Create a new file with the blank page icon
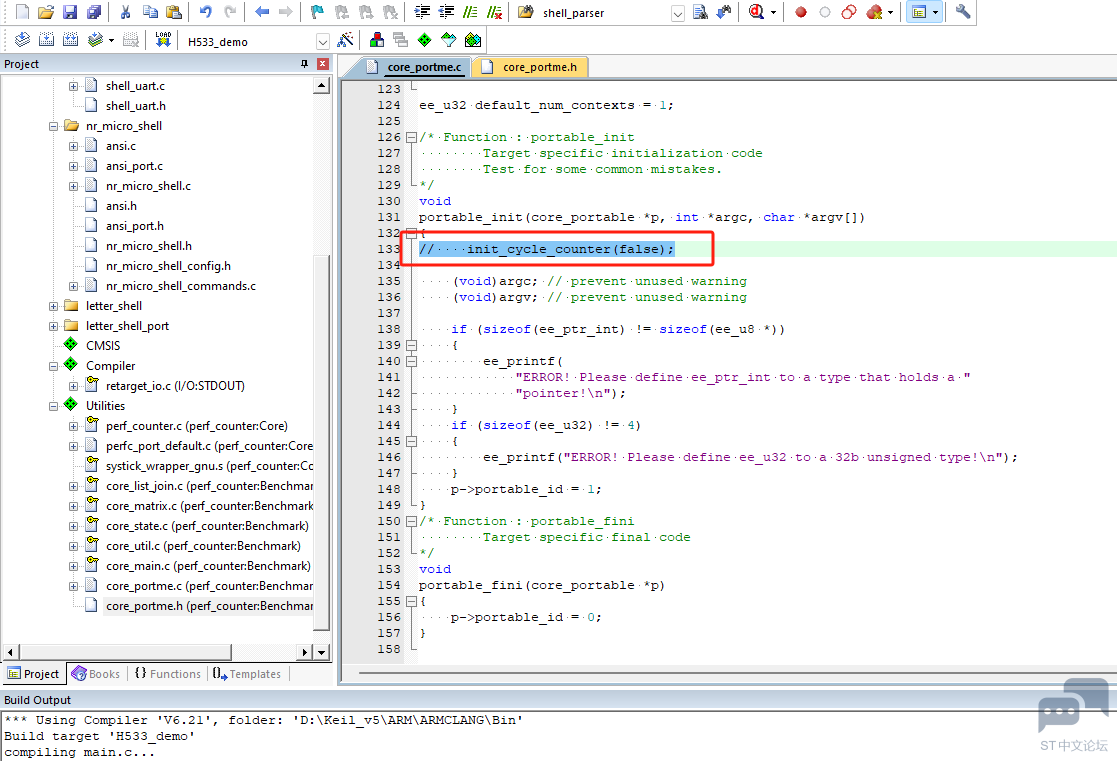This screenshot has width=1117, height=761. coord(22,12)
